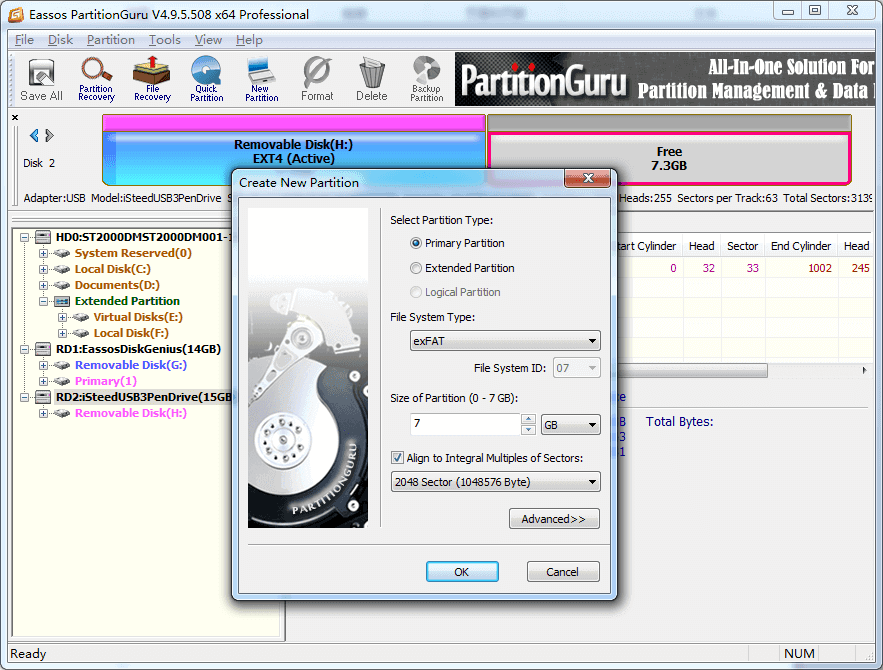Image resolution: width=883 pixels, height=670 pixels.
Task: Decrease partition size with down spinner
Action: (528, 430)
